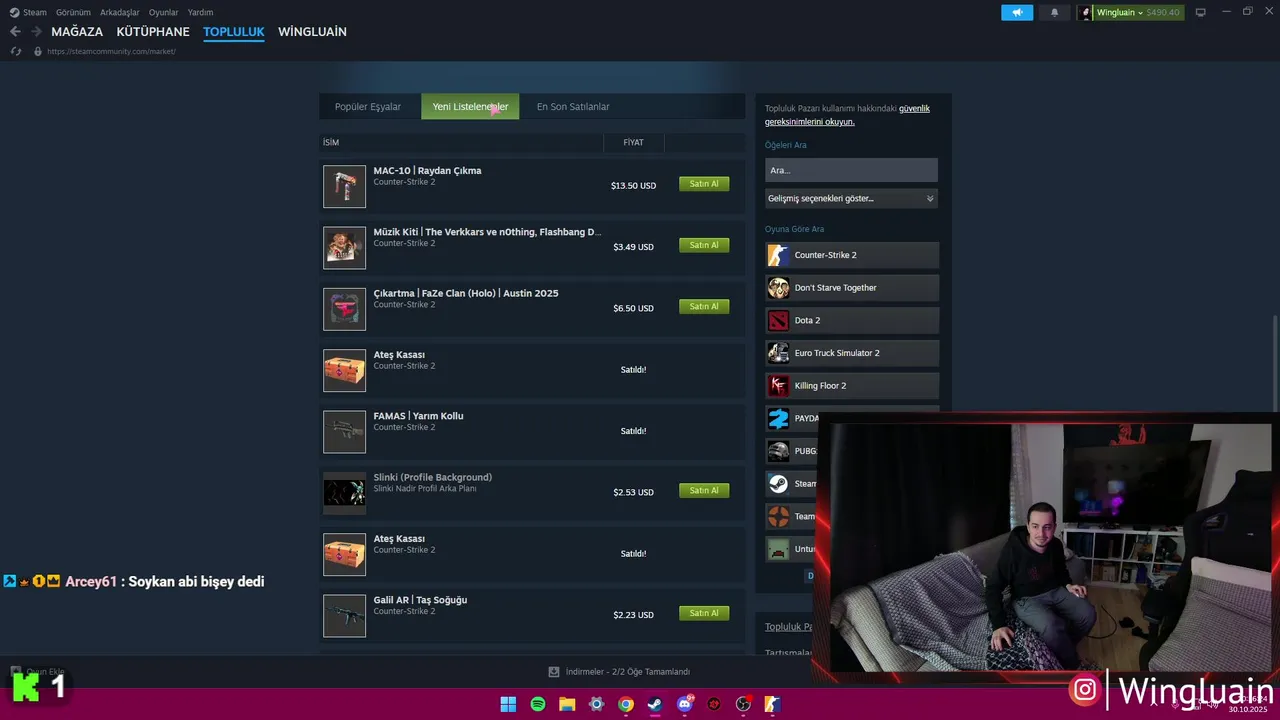The height and width of the screenshot is (720, 1280).
Task: Go back with the back arrow
Action: (15, 32)
